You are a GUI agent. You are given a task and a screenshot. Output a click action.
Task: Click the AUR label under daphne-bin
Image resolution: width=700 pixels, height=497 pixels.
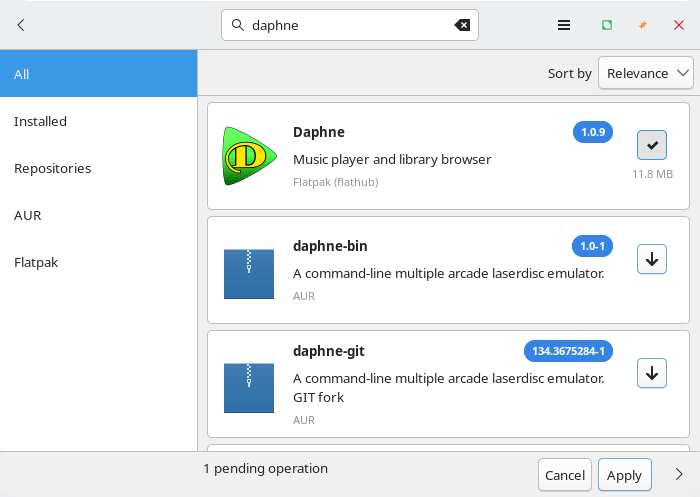coord(304,296)
